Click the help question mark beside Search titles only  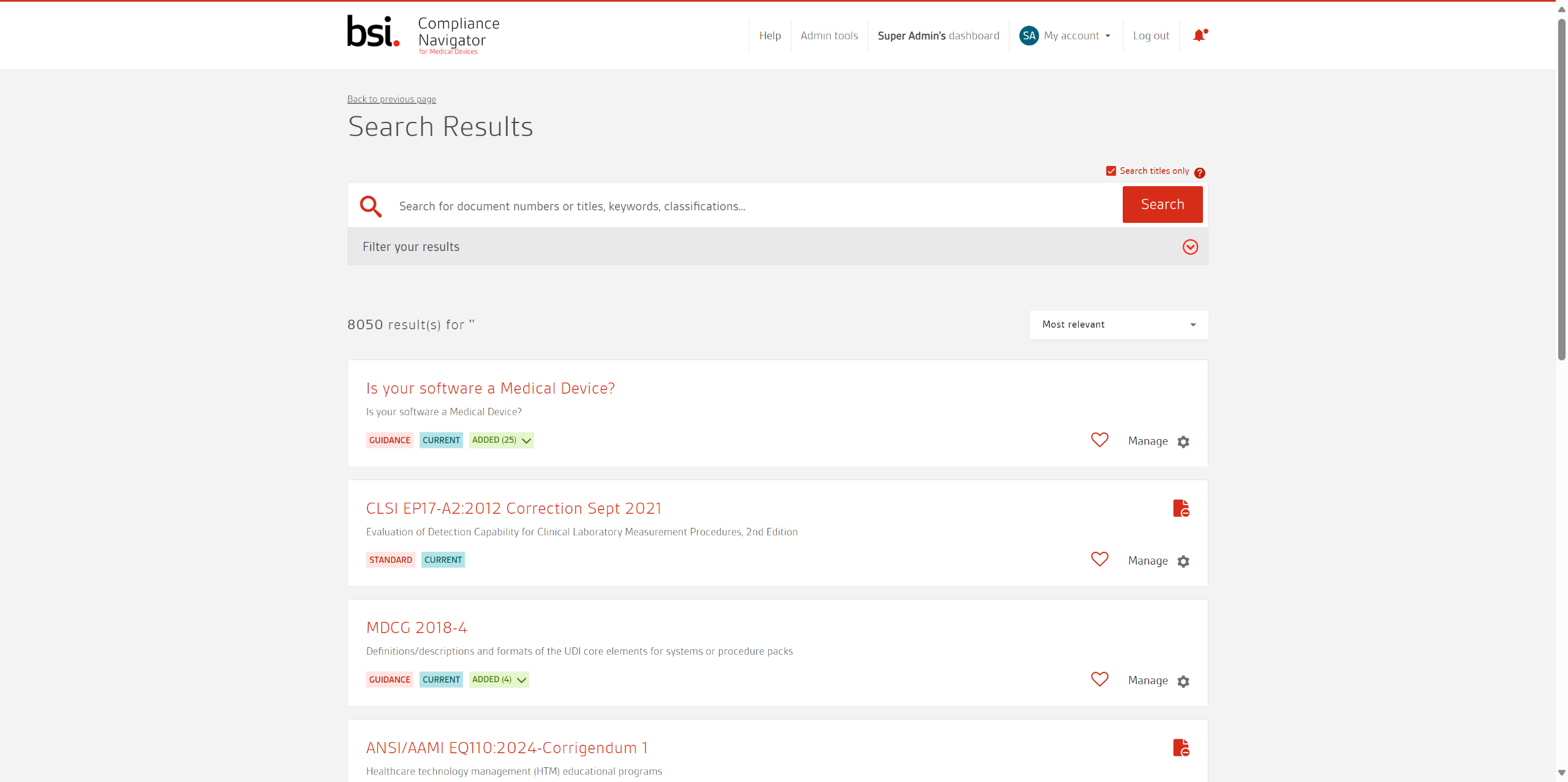(x=1199, y=173)
